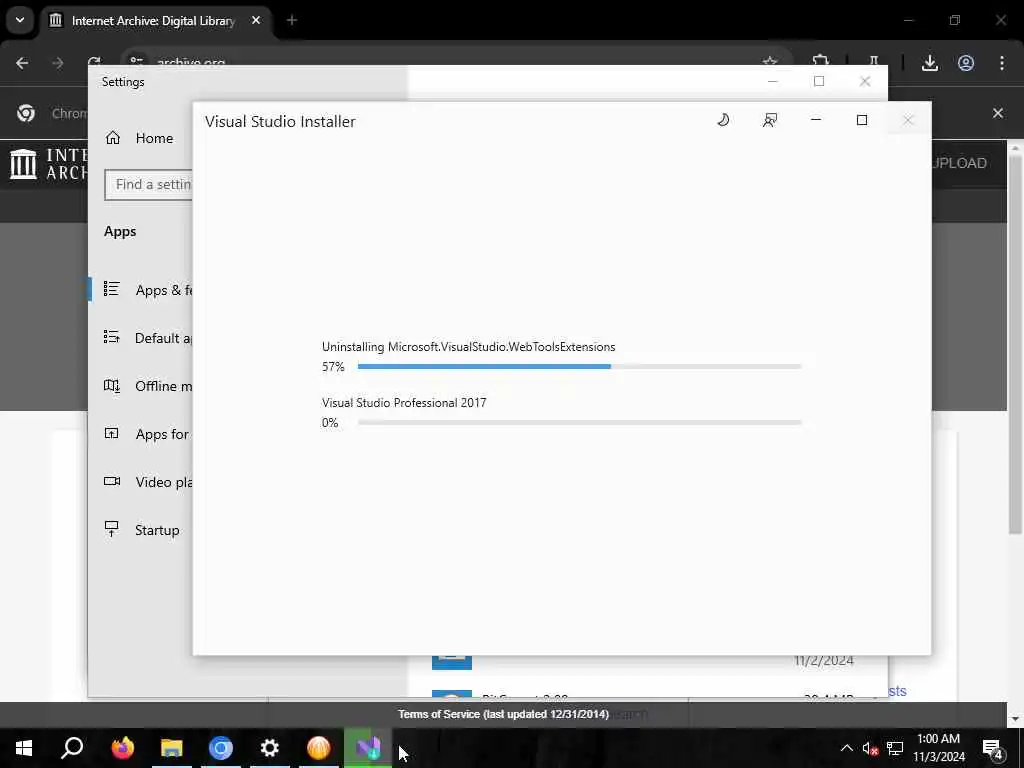The image size is (1024, 768).
Task: Open Terms of Service link
Action: (504, 714)
